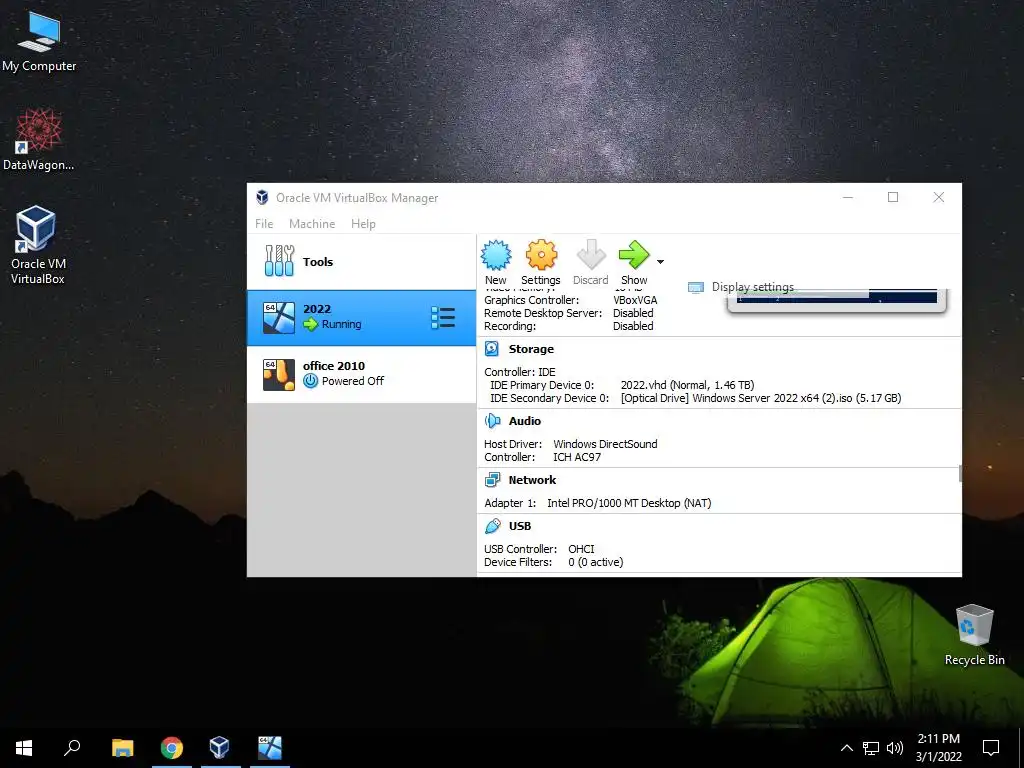
Task: Click the USB section icon
Action: 492,526
